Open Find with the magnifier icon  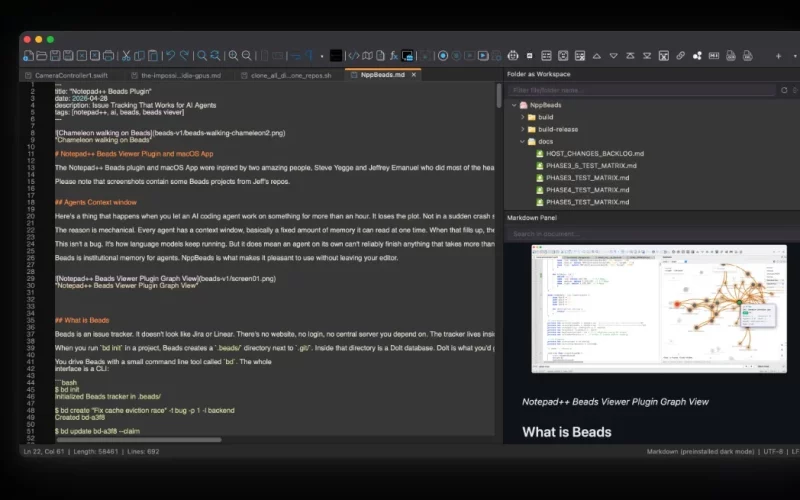pyautogui.click(x=202, y=56)
